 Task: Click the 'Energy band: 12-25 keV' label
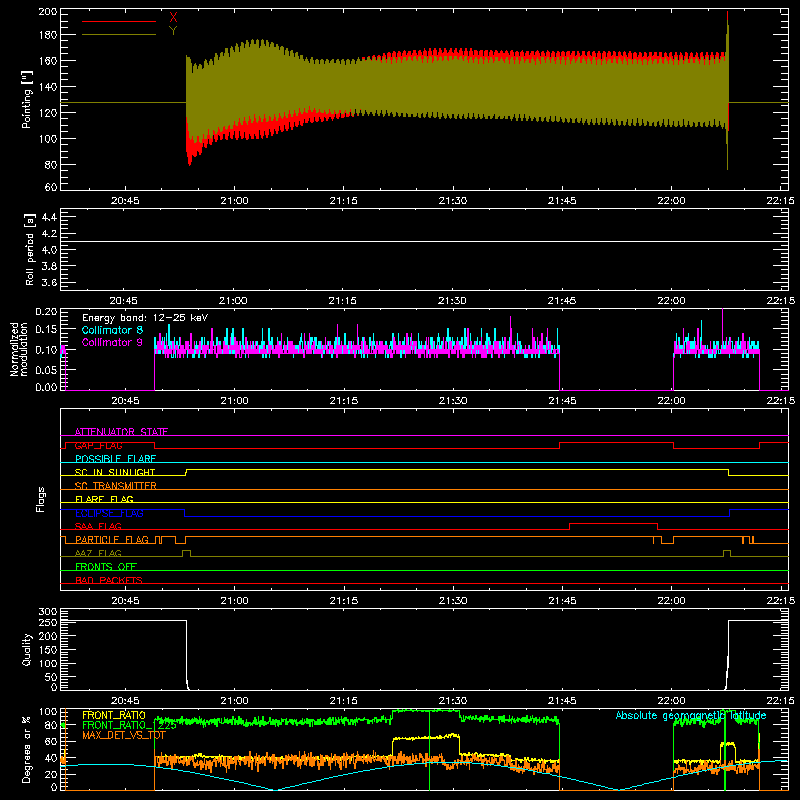click(145, 318)
